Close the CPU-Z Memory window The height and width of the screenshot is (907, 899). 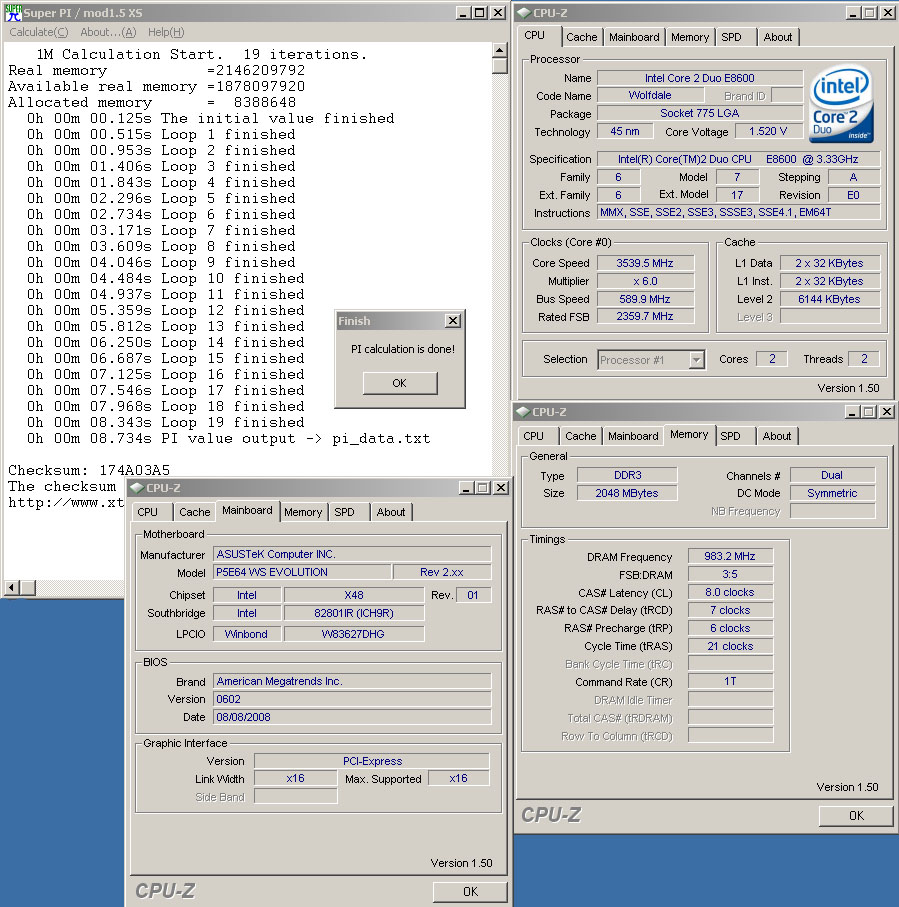click(887, 412)
